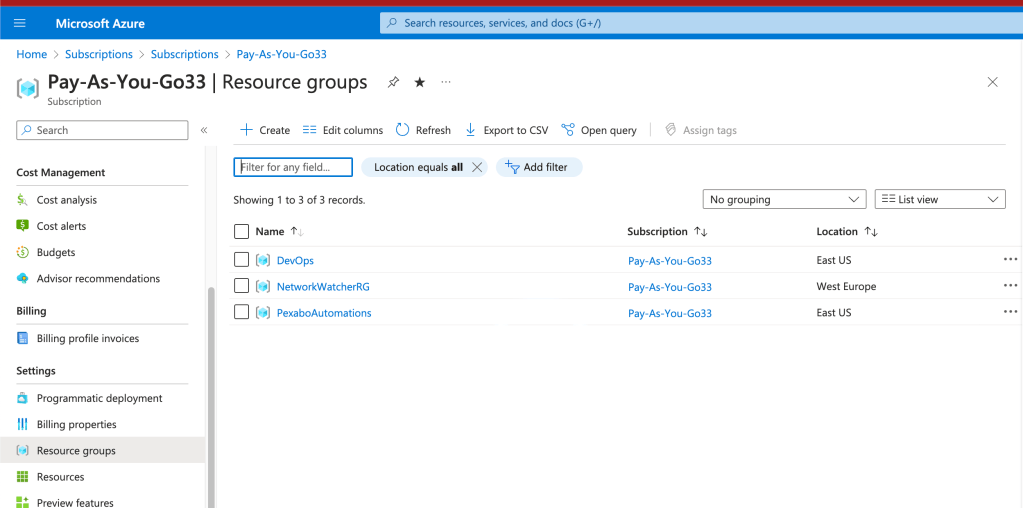The image size is (1023, 508).
Task: Click the Cost alerts icon
Action: (22, 226)
